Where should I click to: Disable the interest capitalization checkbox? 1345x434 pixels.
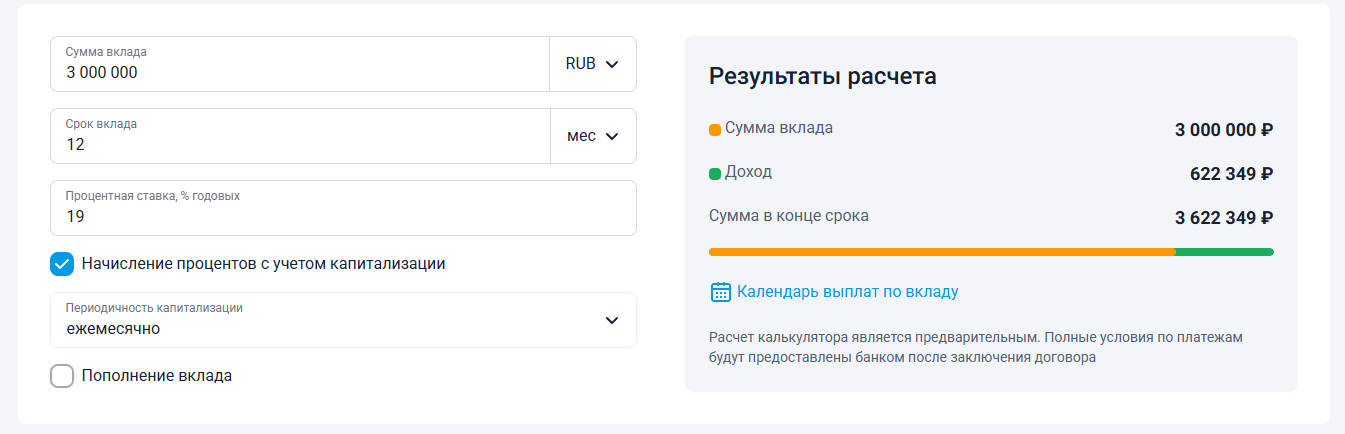[62, 264]
